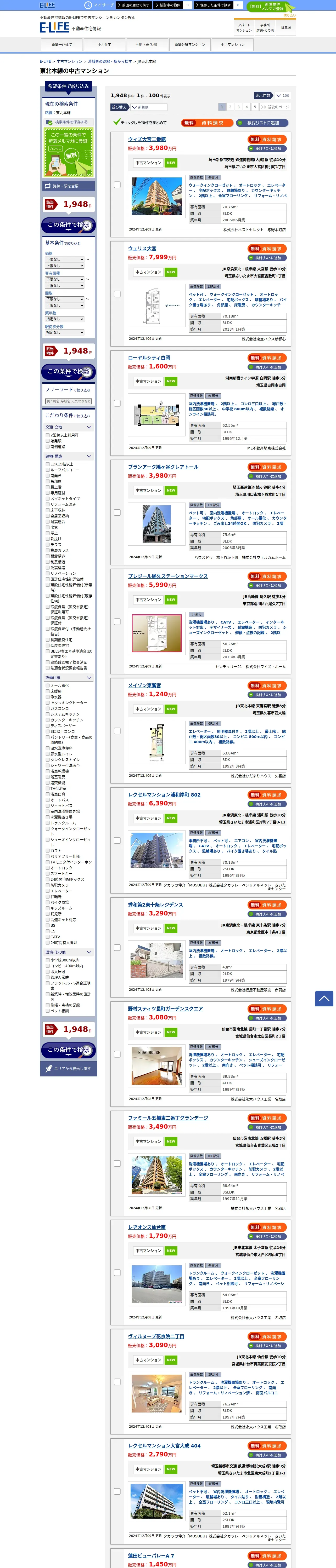Click the 中古マンション breadcrumb link
The image size is (336, 1568).
(70, 61)
